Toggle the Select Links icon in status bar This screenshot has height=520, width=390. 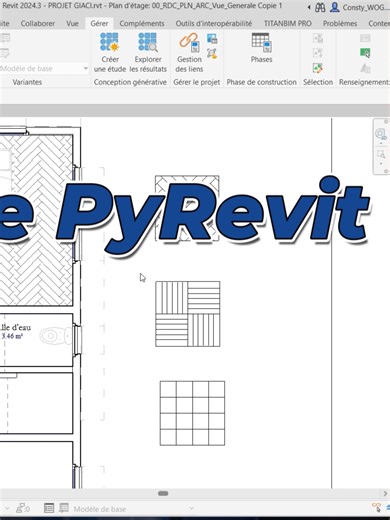(377, 508)
